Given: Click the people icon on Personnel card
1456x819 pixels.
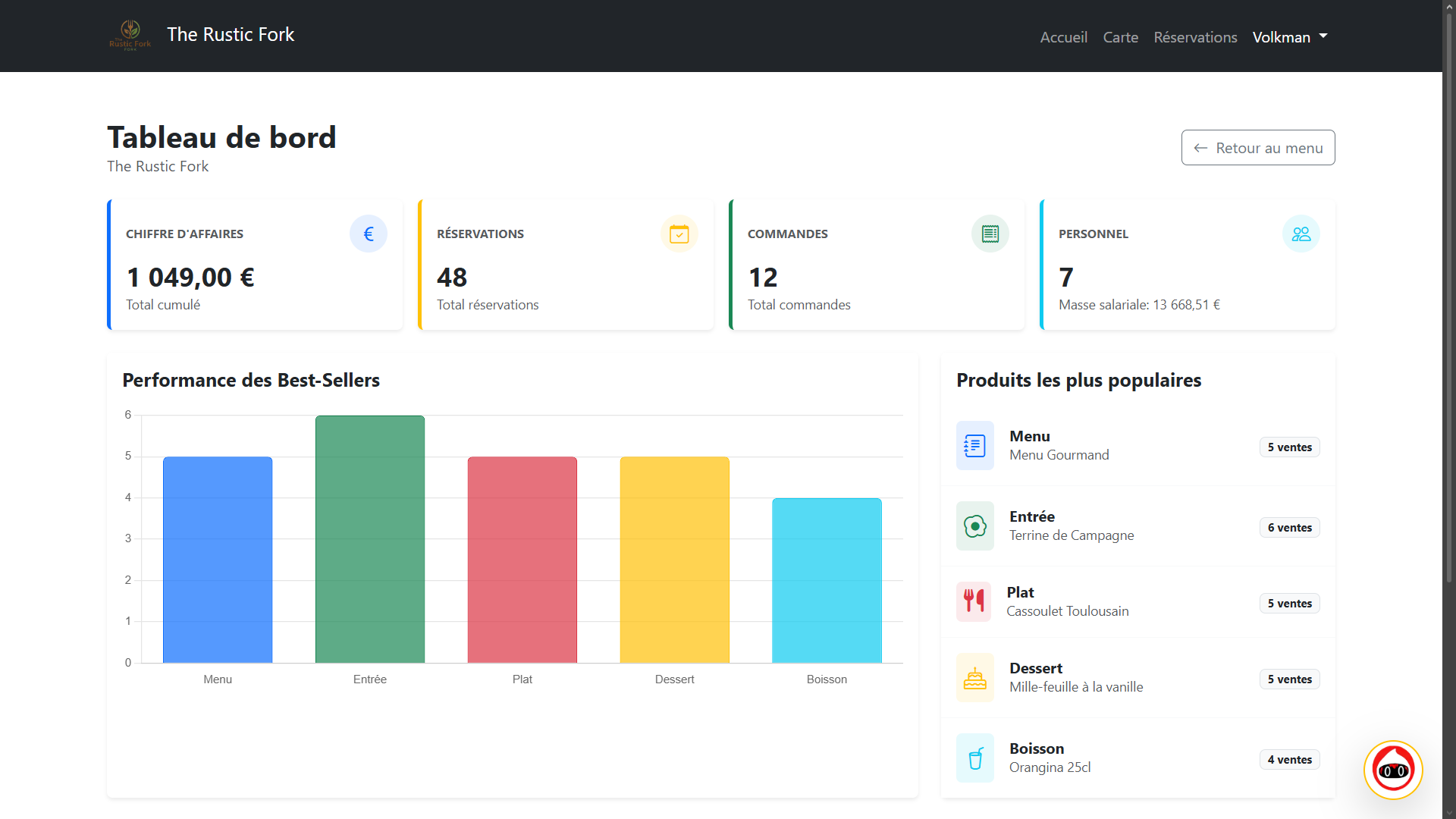Looking at the screenshot, I should tap(1301, 234).
